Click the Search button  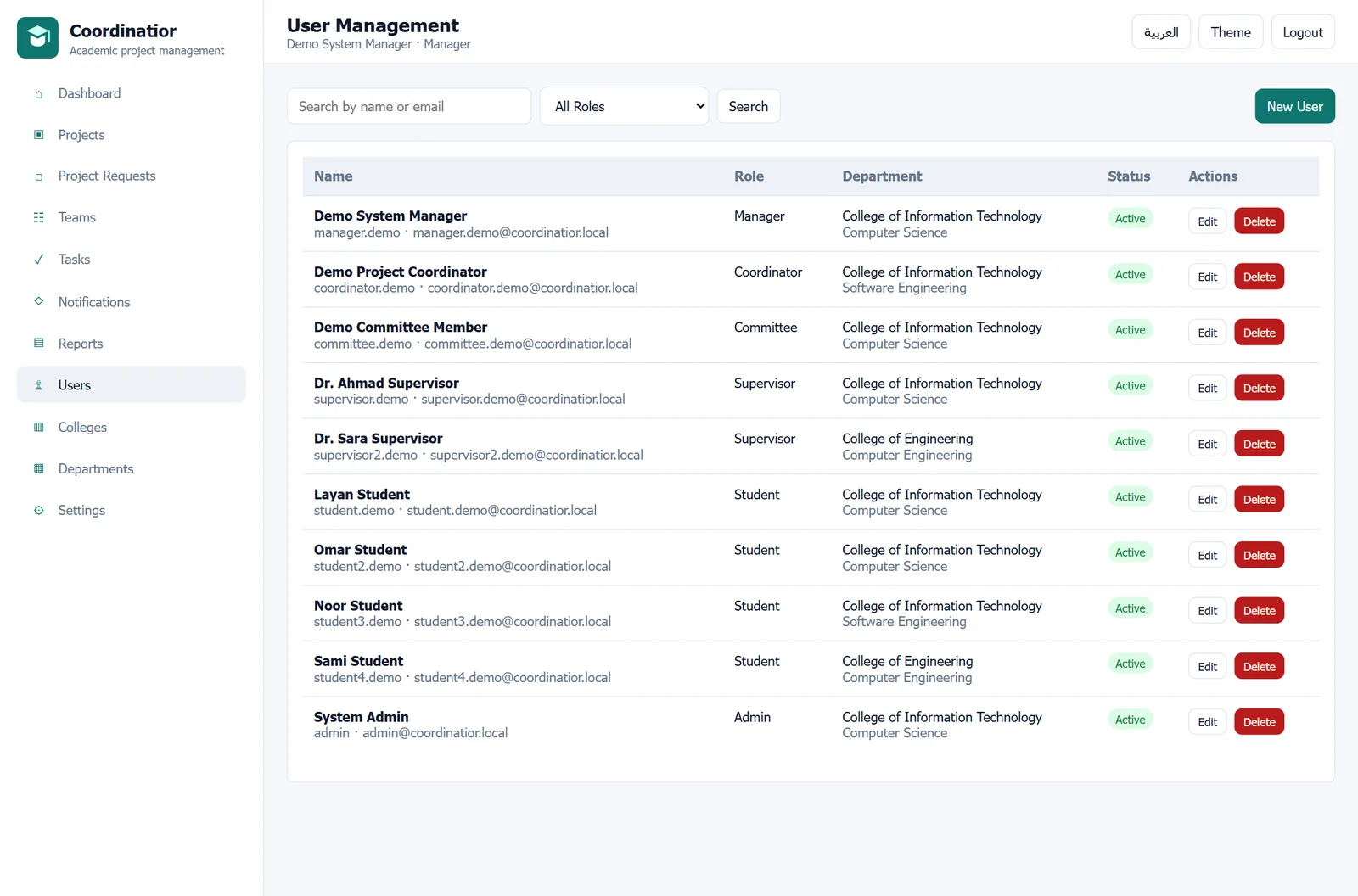[x=748, y=106]
